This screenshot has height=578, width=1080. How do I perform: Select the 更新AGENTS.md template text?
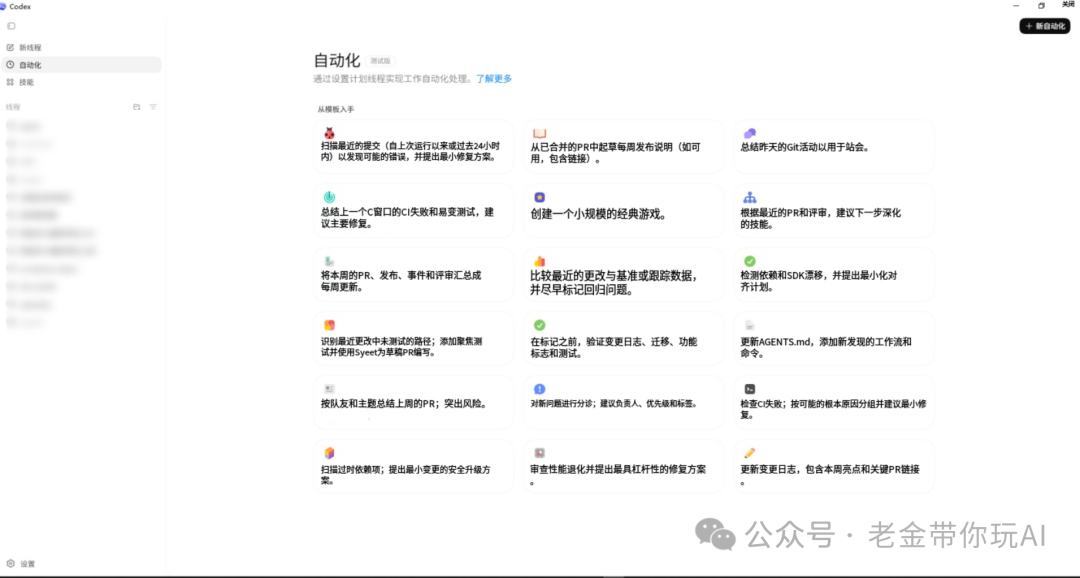(826, 347)
